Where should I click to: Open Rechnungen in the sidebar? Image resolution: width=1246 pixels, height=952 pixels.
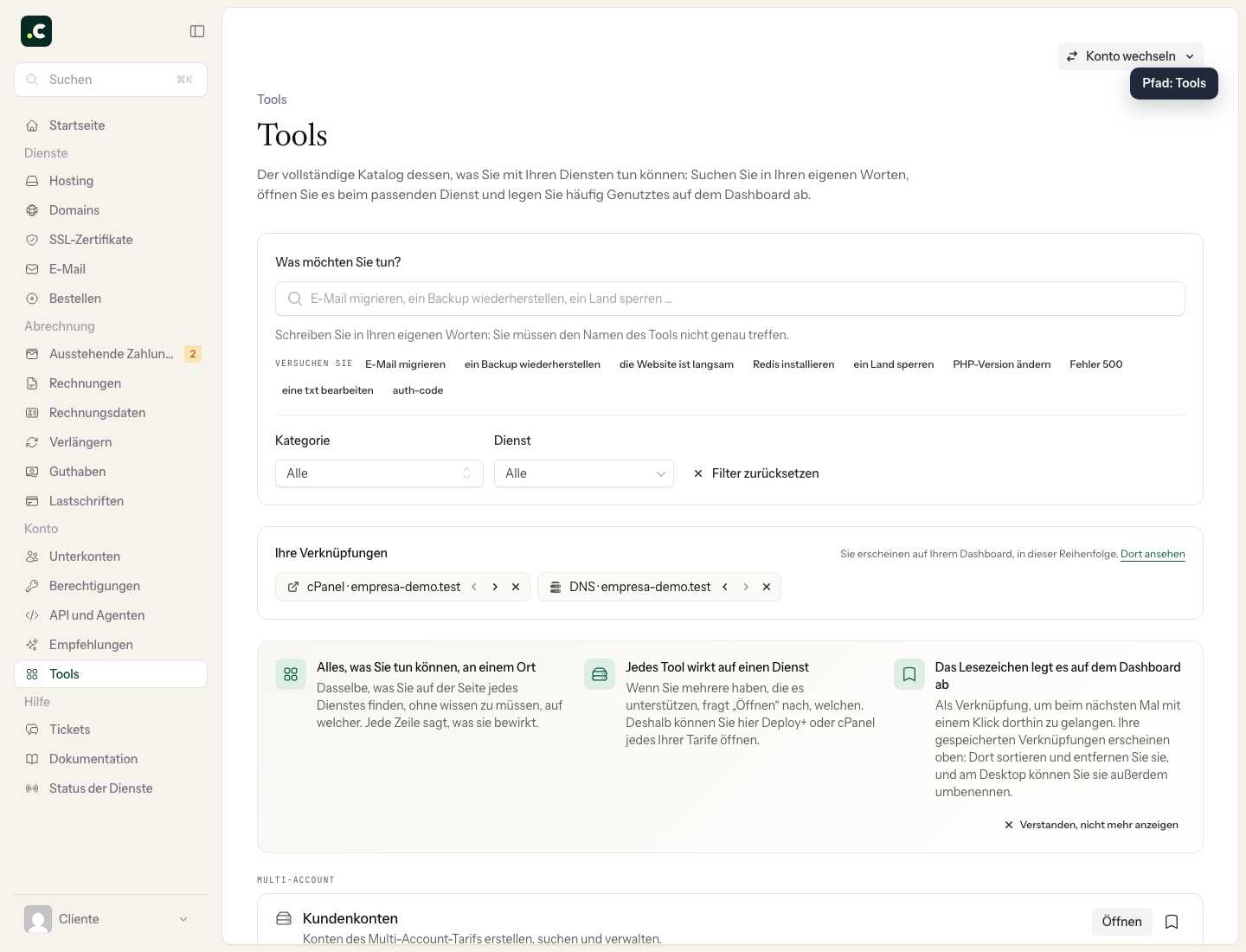[111, 383]
